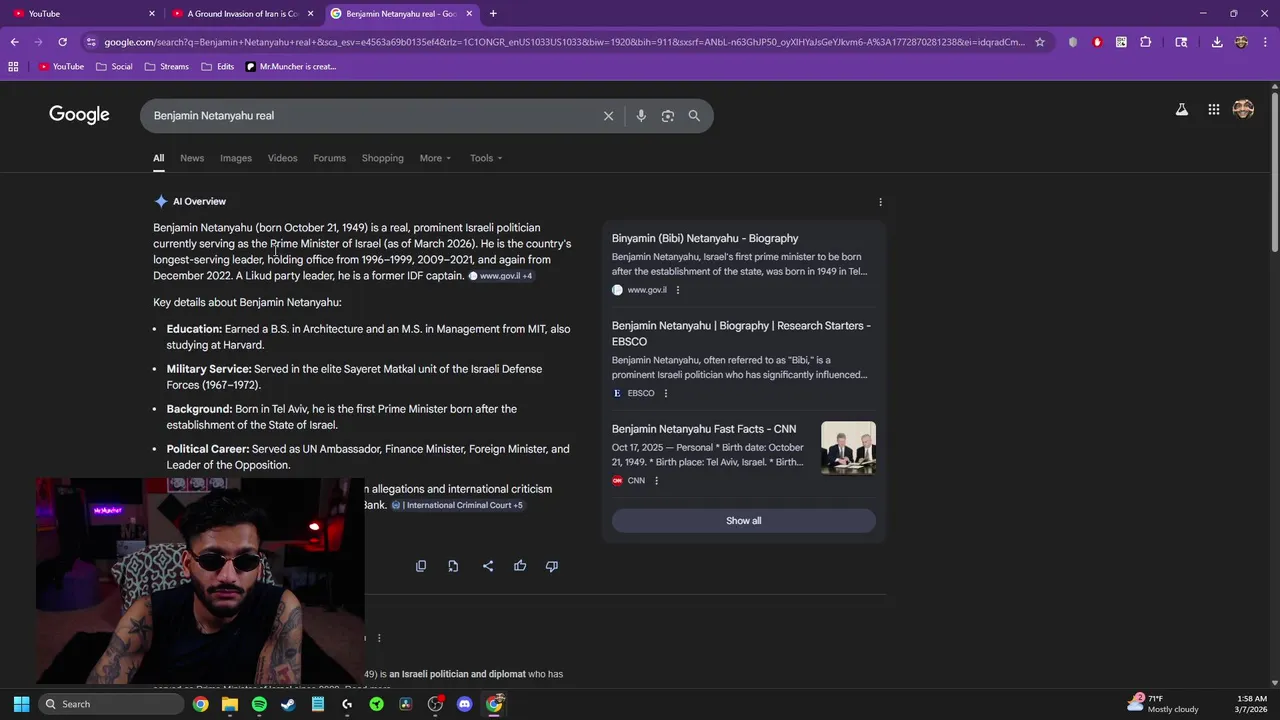Open the red hand ad blocker extension
This screenshot has height=720, width=1280.
[1097, 42]
